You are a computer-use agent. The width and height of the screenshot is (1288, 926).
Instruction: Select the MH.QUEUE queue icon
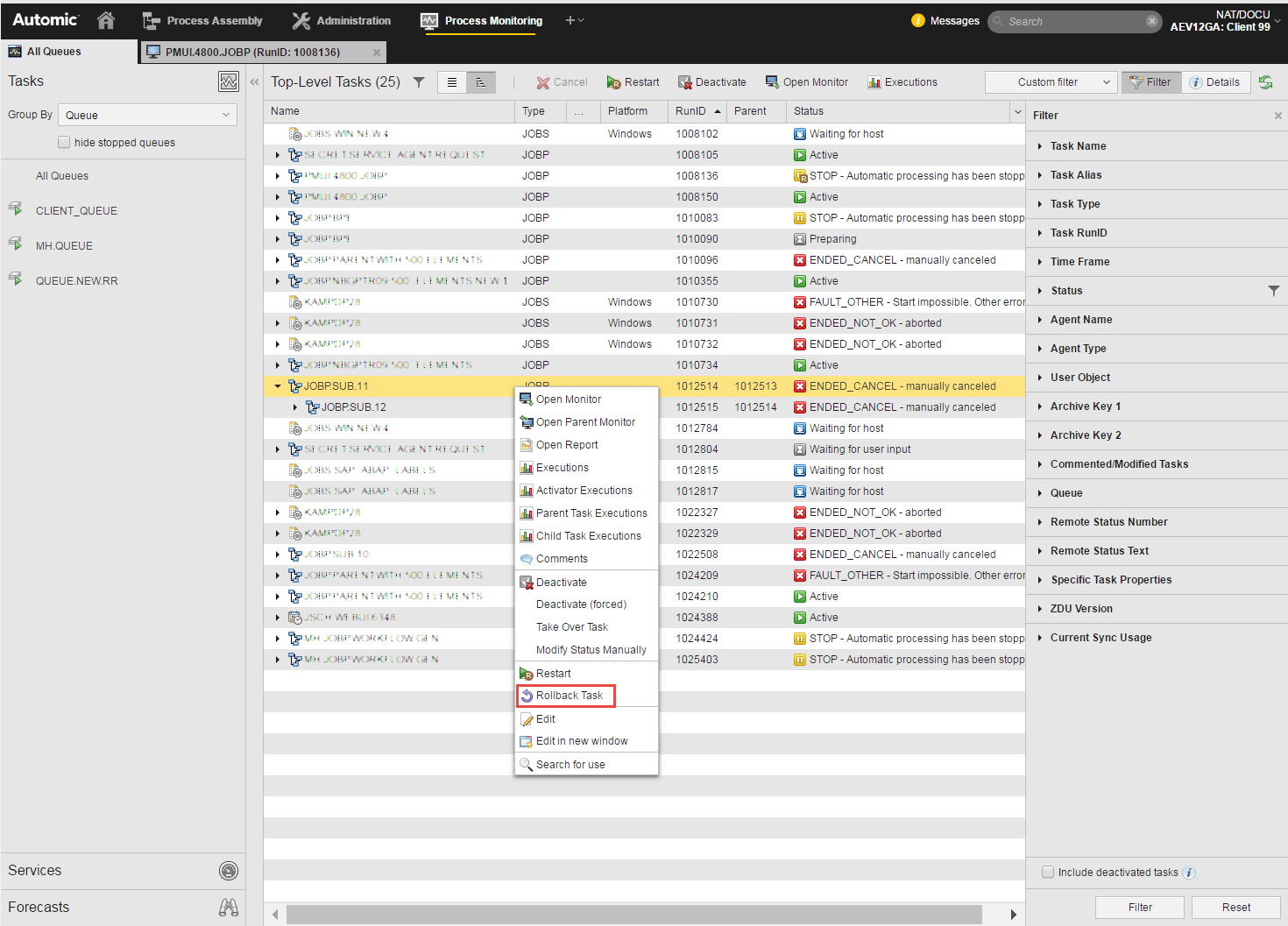(15, 244)
